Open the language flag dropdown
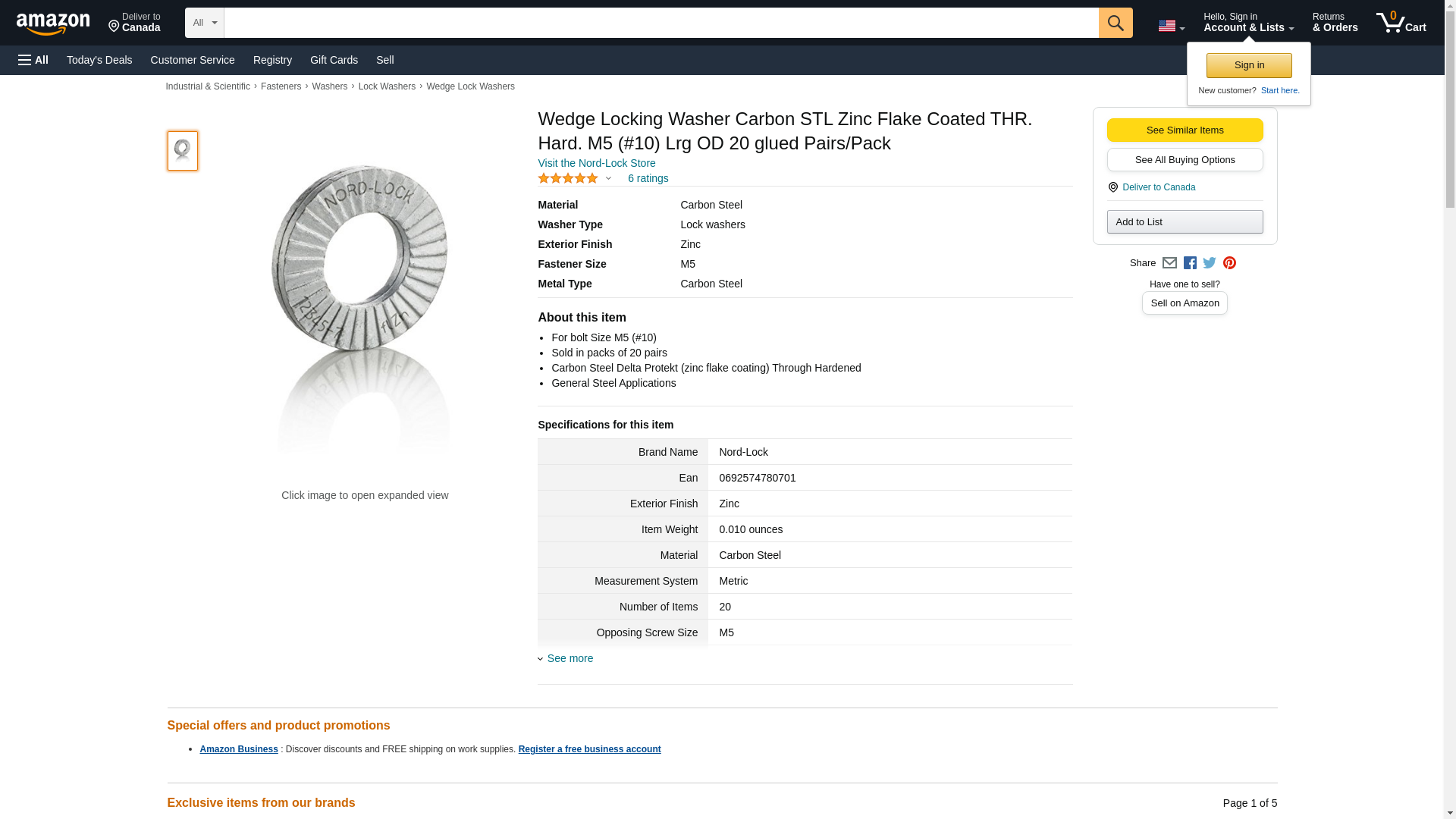The height and width of the screenshot is (819, 1456). [x=1171, y=26]
